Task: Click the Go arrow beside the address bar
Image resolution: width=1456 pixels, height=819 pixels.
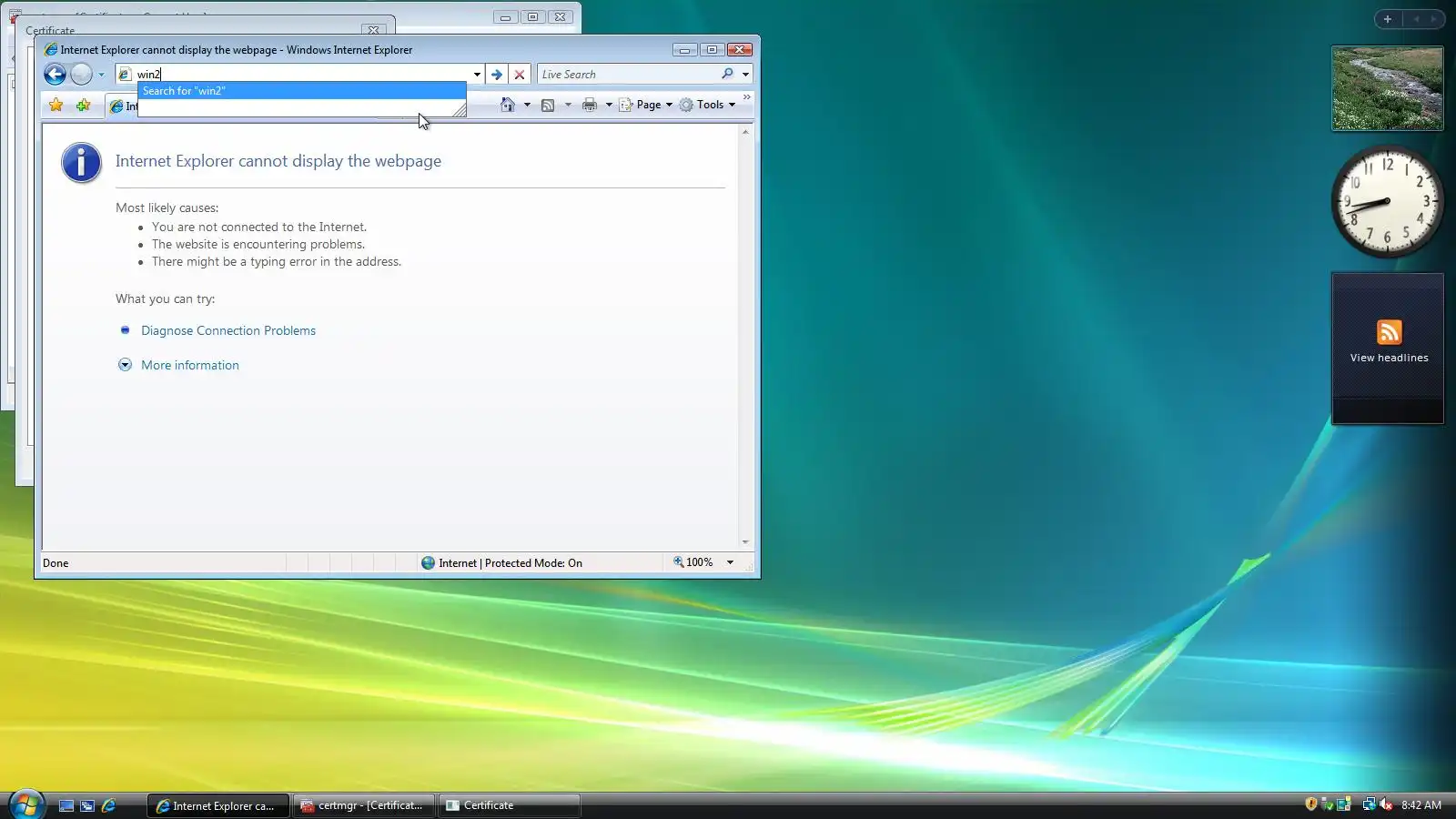Action: pos(497,75)
